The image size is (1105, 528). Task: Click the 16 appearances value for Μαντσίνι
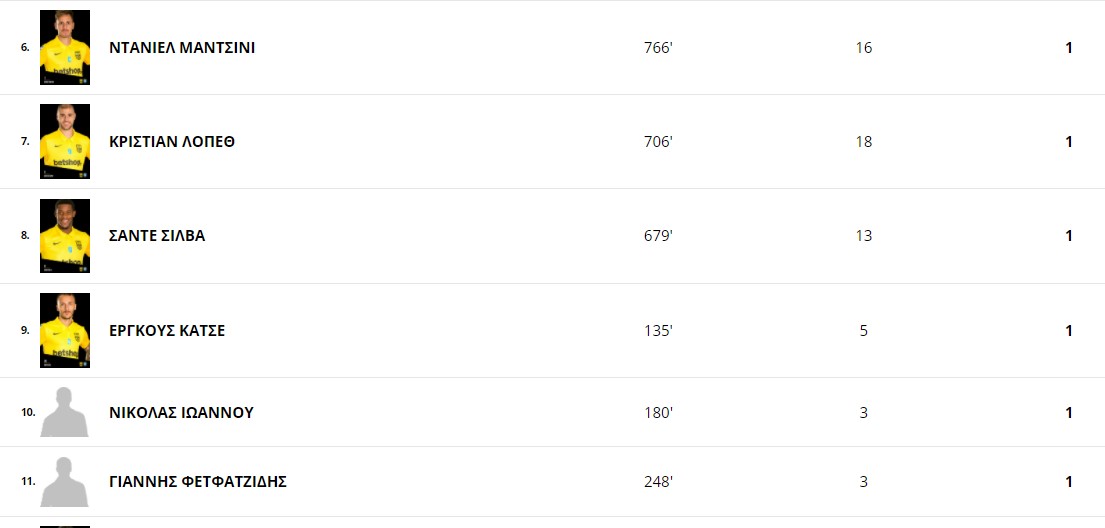pyautogui.click(x=863, y=48)
